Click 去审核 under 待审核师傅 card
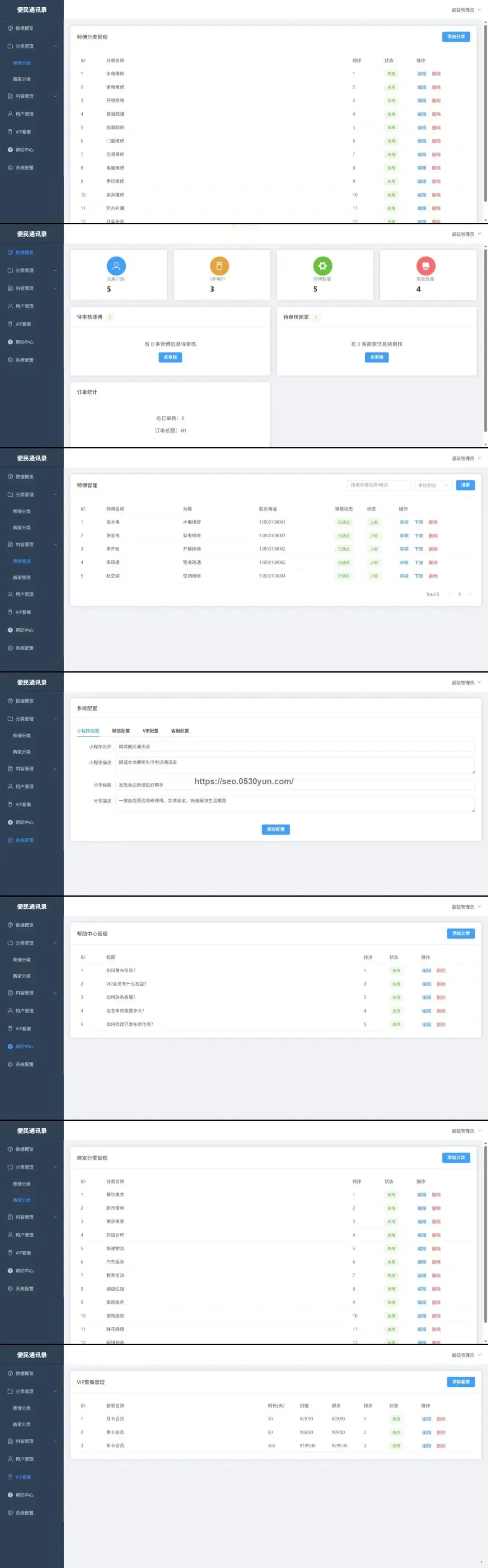The image size is (488, 1568). pyautogui.click(x=170, y=357)
